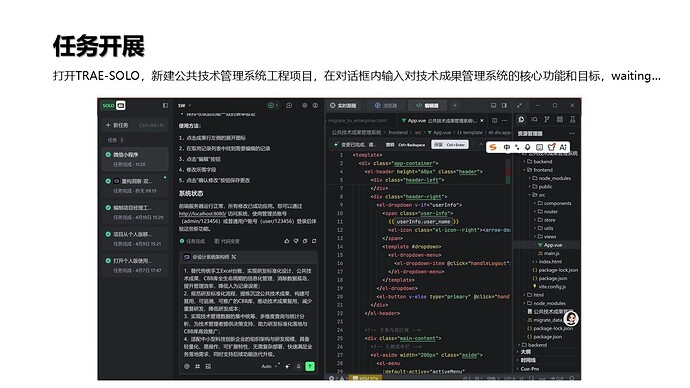This screenshot has width=690, height=388.
Task: Open the 微信小程序 task
Action: [135, 159]
